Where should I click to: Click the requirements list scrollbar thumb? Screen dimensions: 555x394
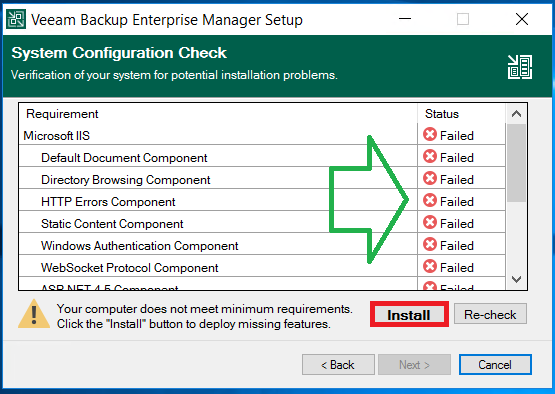click(516, 163)
